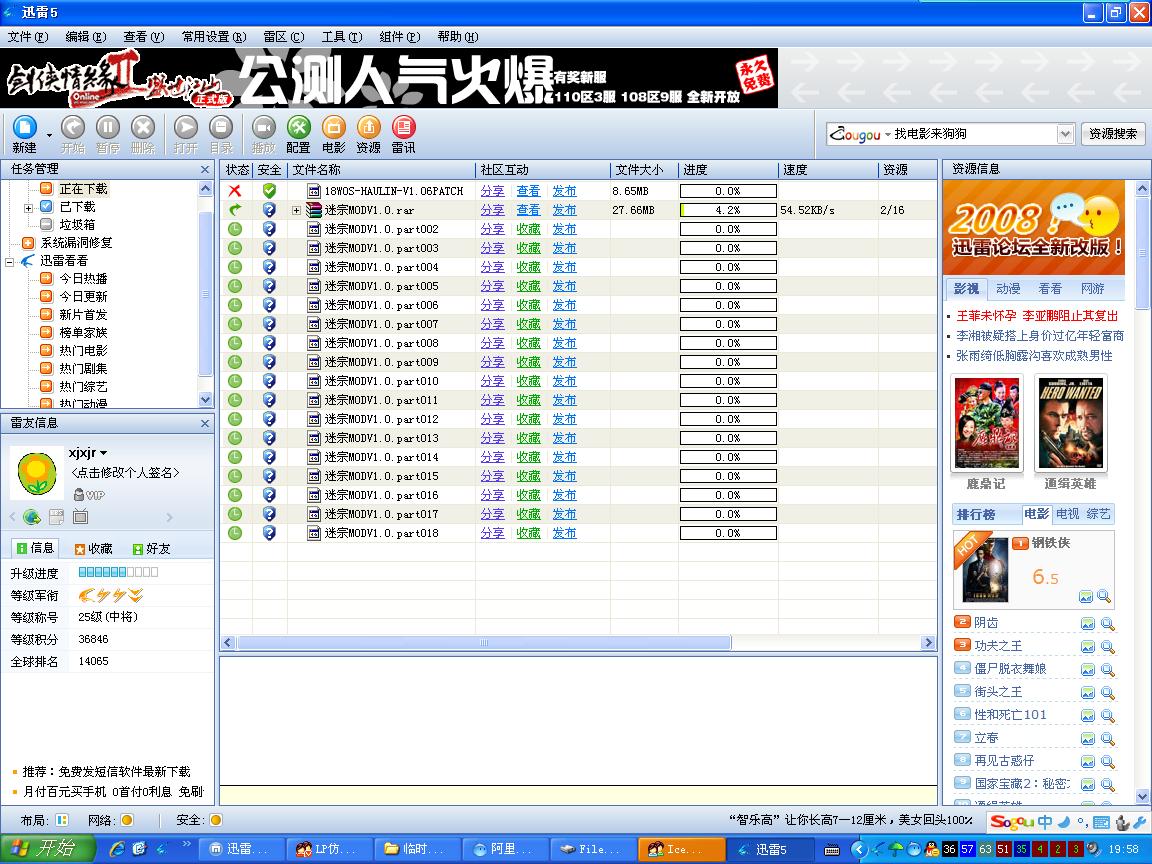Open the dropdown arrow beside 新建 button
Viewport: 1152px width, 864px height.
[x=49, y=135]
